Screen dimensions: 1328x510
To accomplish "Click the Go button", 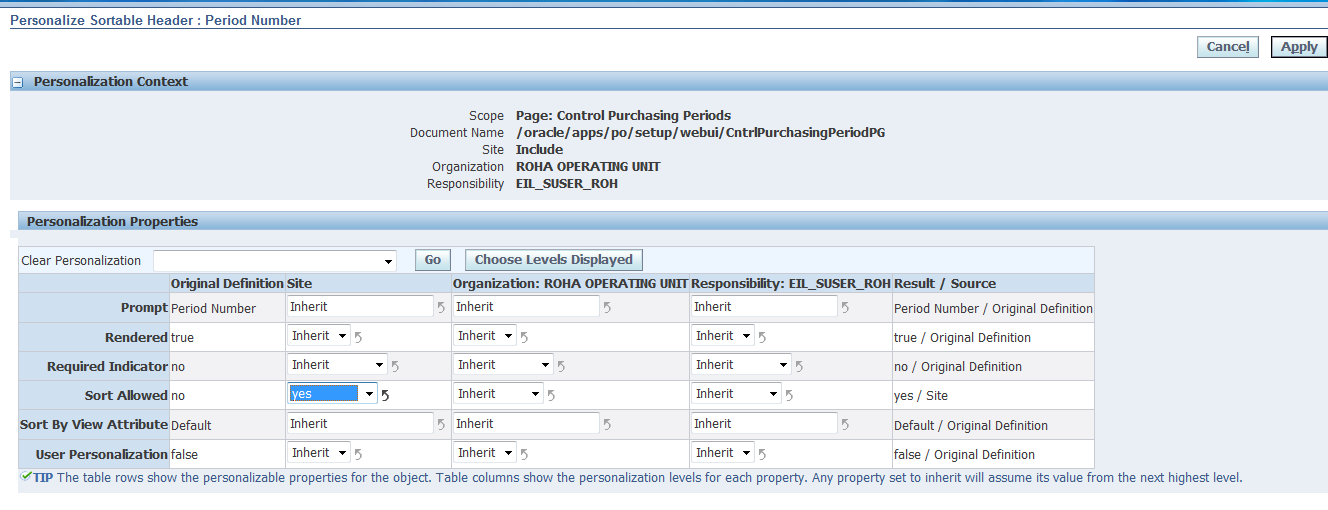I will (x=433, y=260).
